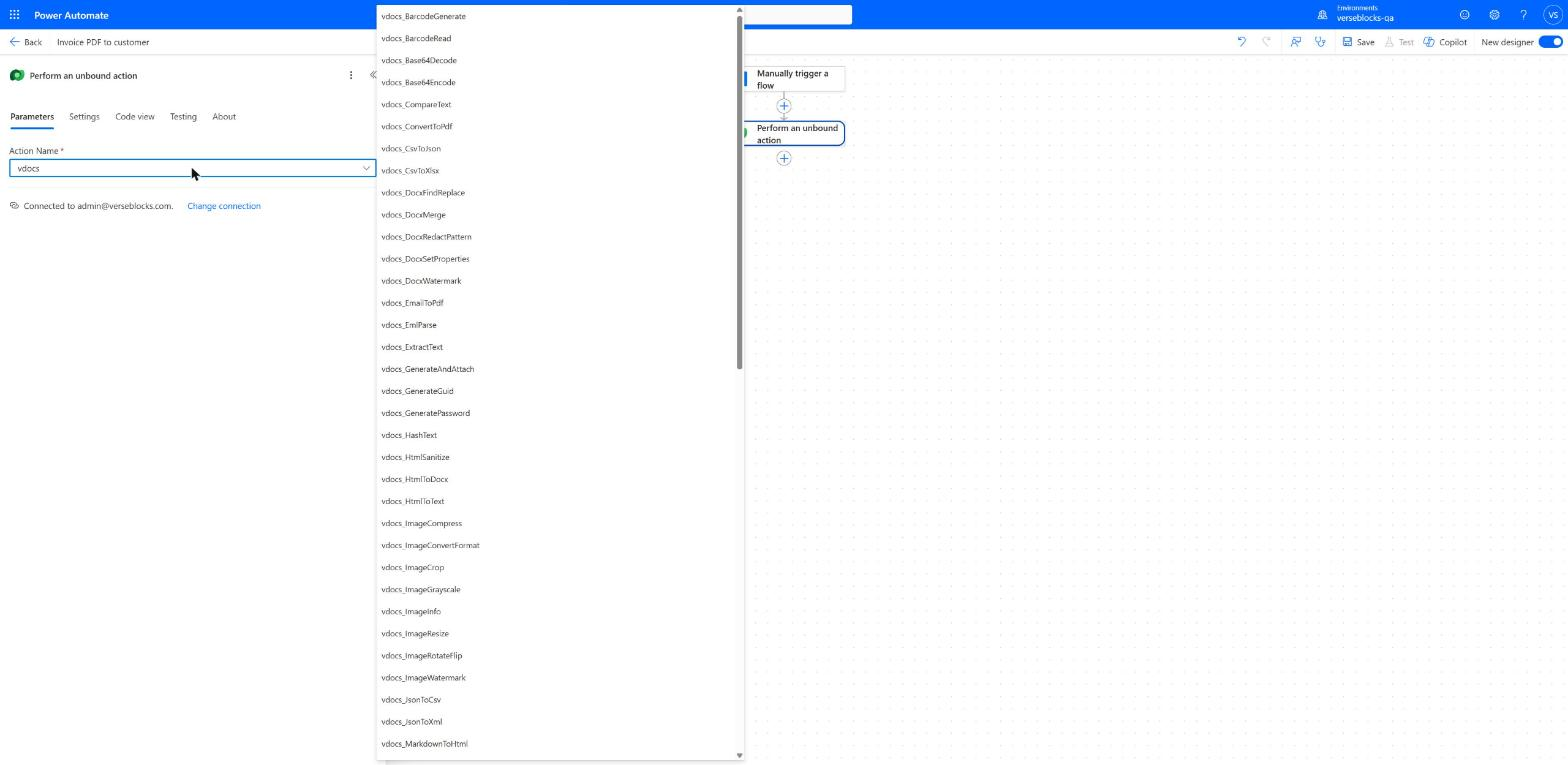1568x765 pixels.
Task: Open the Flow checker stethoscope icon
Action: 1320,42
